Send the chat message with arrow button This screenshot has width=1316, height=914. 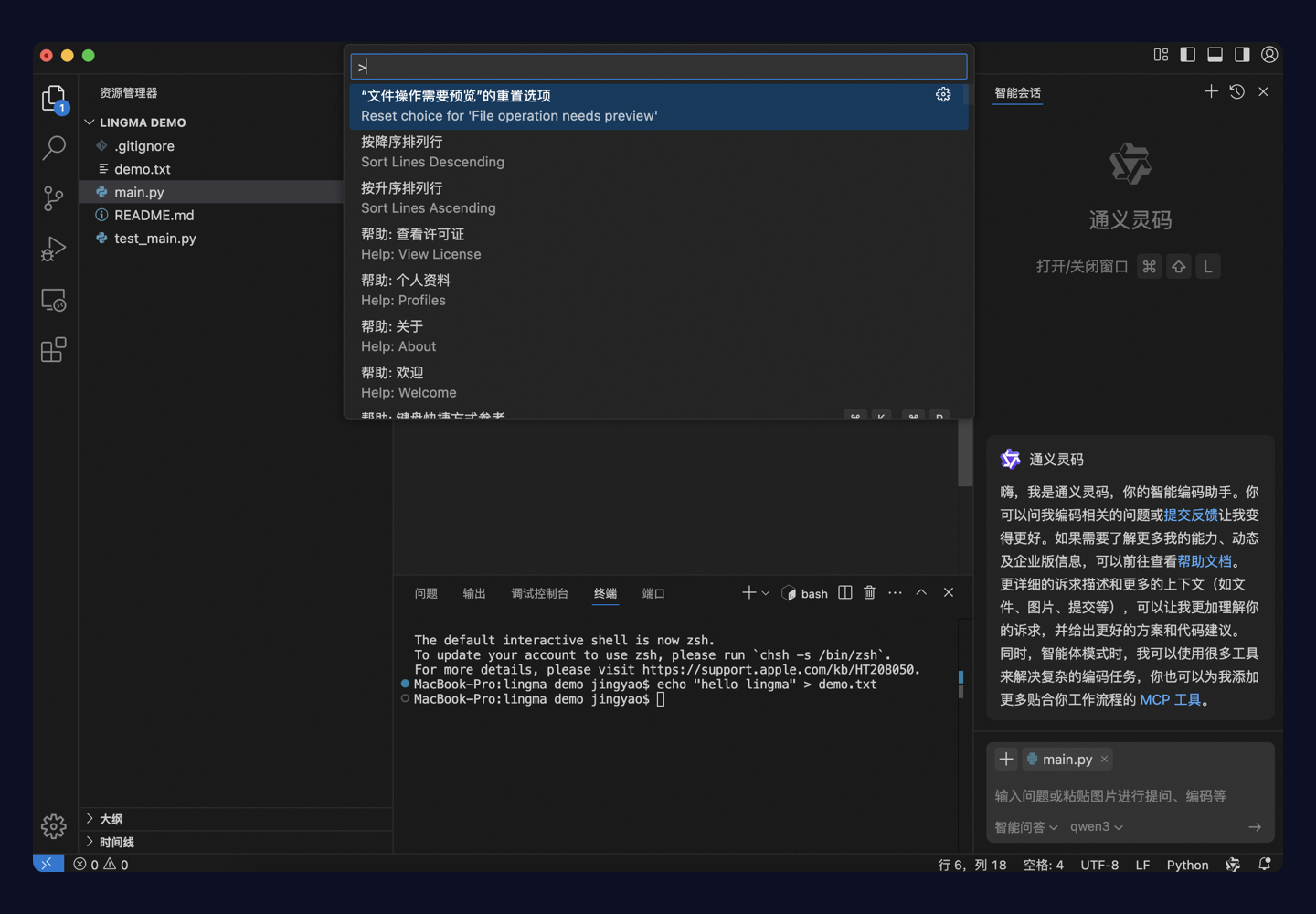[x=1255, y=827]
